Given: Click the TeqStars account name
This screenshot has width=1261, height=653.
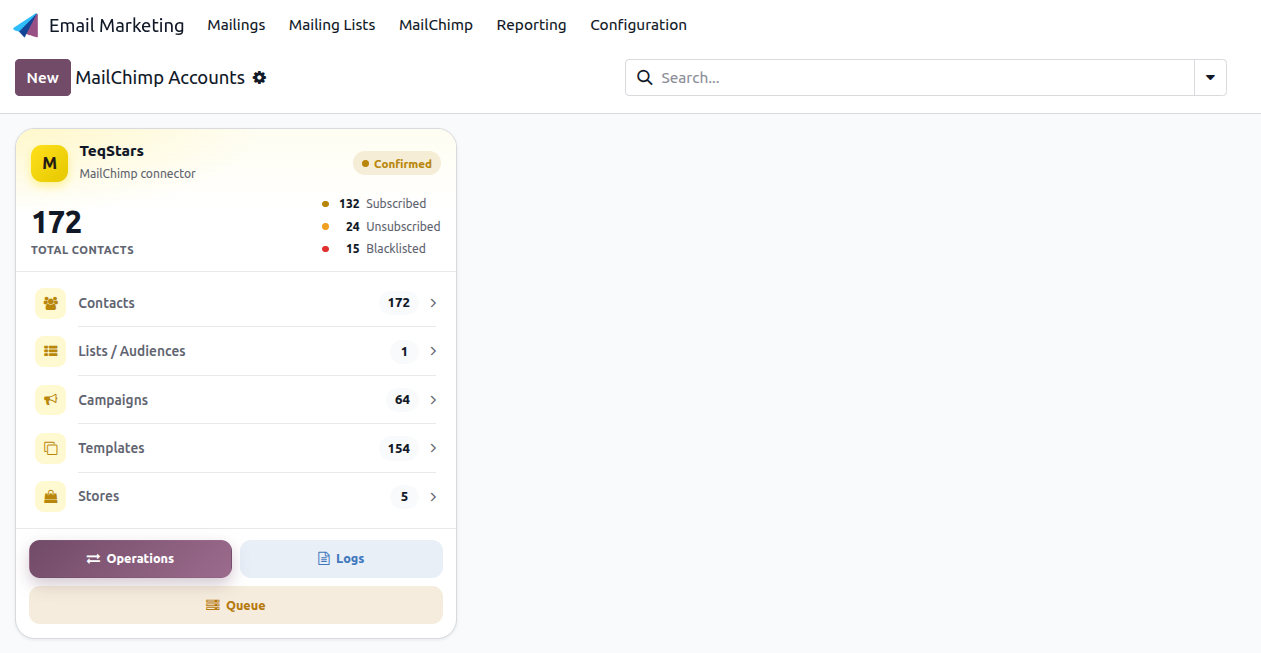Looking at the screenshot, I should tap(112, 151).
